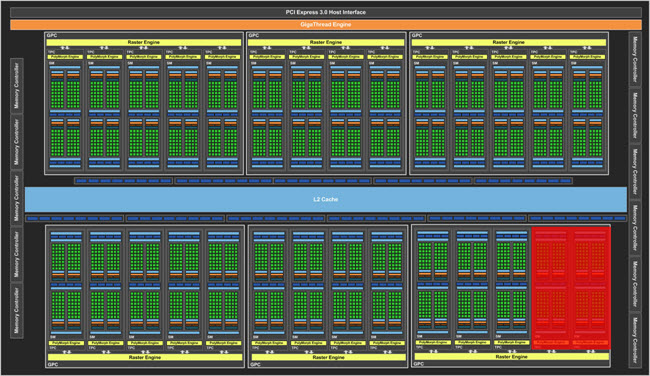Click topmost Memory Controller on left side
The width and height of the screenshot is (650, 376).
coord(17,86)
